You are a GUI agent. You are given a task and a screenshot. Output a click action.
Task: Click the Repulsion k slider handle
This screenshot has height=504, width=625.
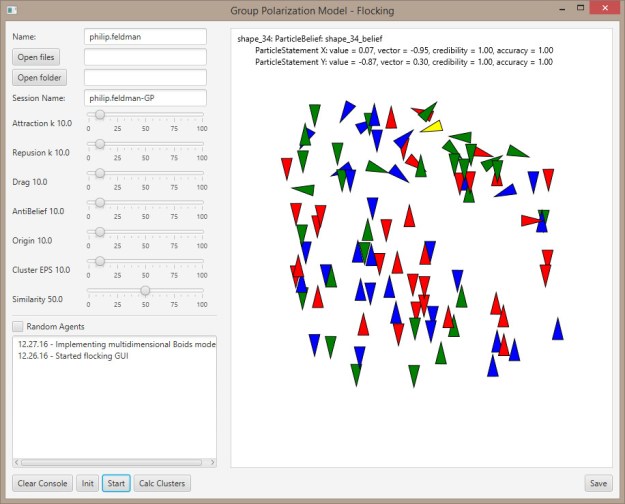(100, 145)
